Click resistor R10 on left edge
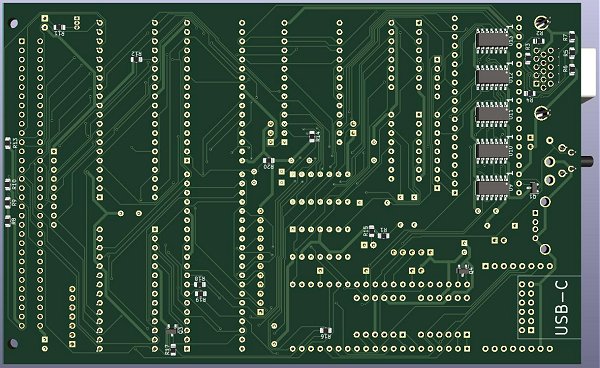 [8, 185]
